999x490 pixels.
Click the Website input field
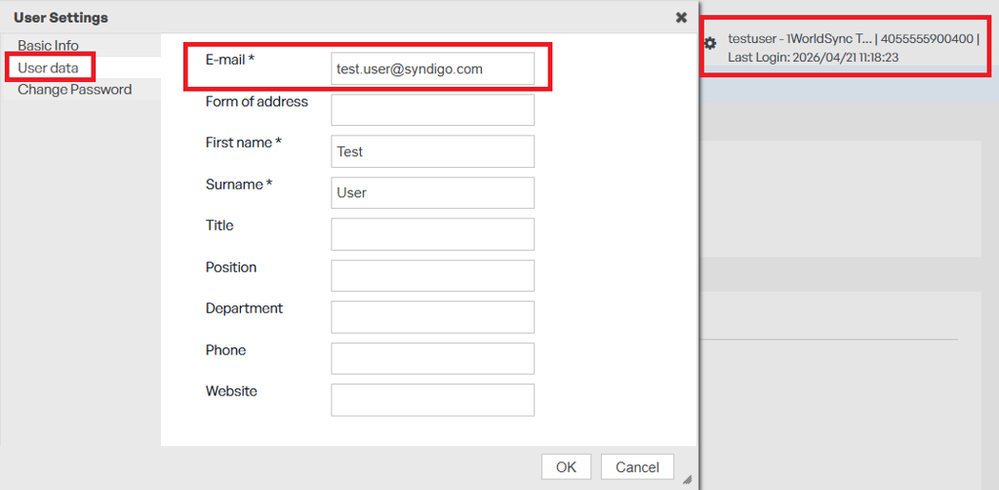[433, 400]
